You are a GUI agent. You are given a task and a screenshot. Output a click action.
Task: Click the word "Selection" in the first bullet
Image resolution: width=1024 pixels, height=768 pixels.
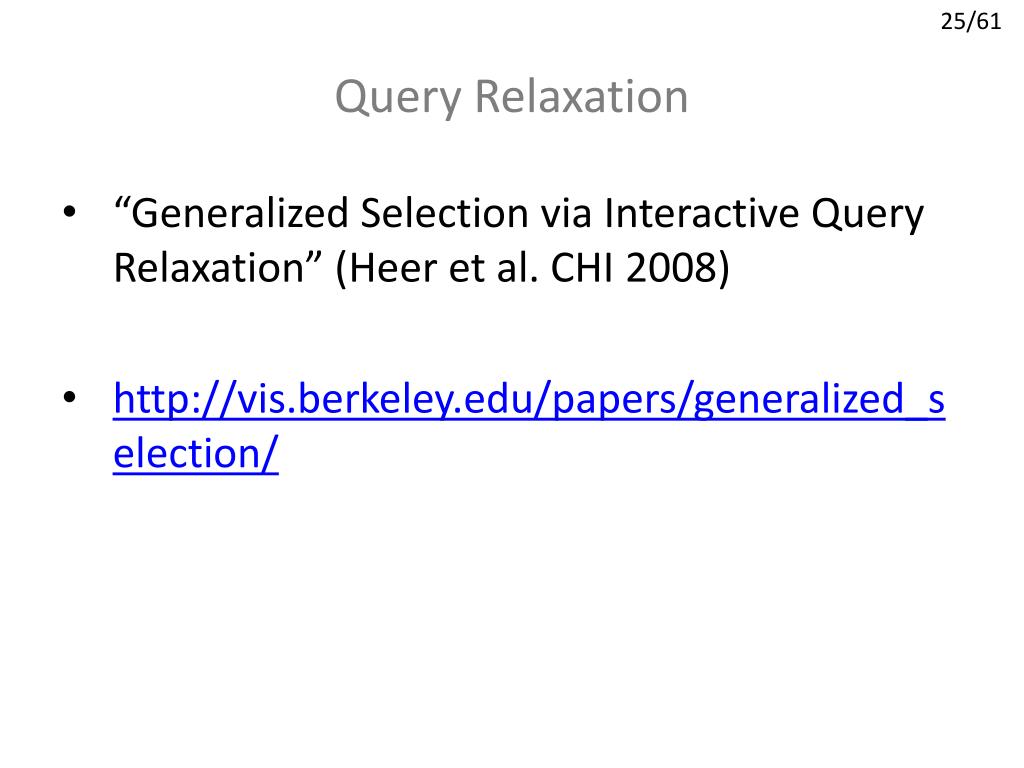point(444,213)
